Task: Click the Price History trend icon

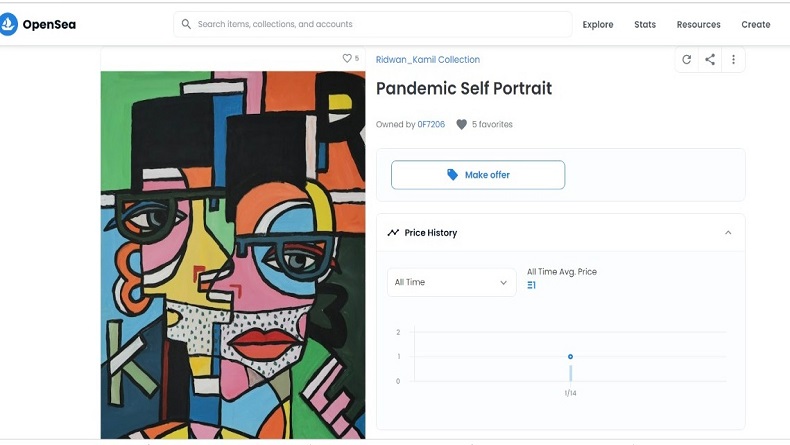Action: click(393, 233)
